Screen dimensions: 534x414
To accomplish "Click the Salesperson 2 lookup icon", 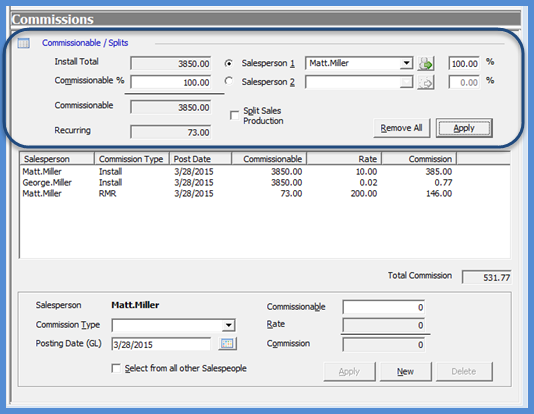I will pyautogui.click(x=426, y=82).
